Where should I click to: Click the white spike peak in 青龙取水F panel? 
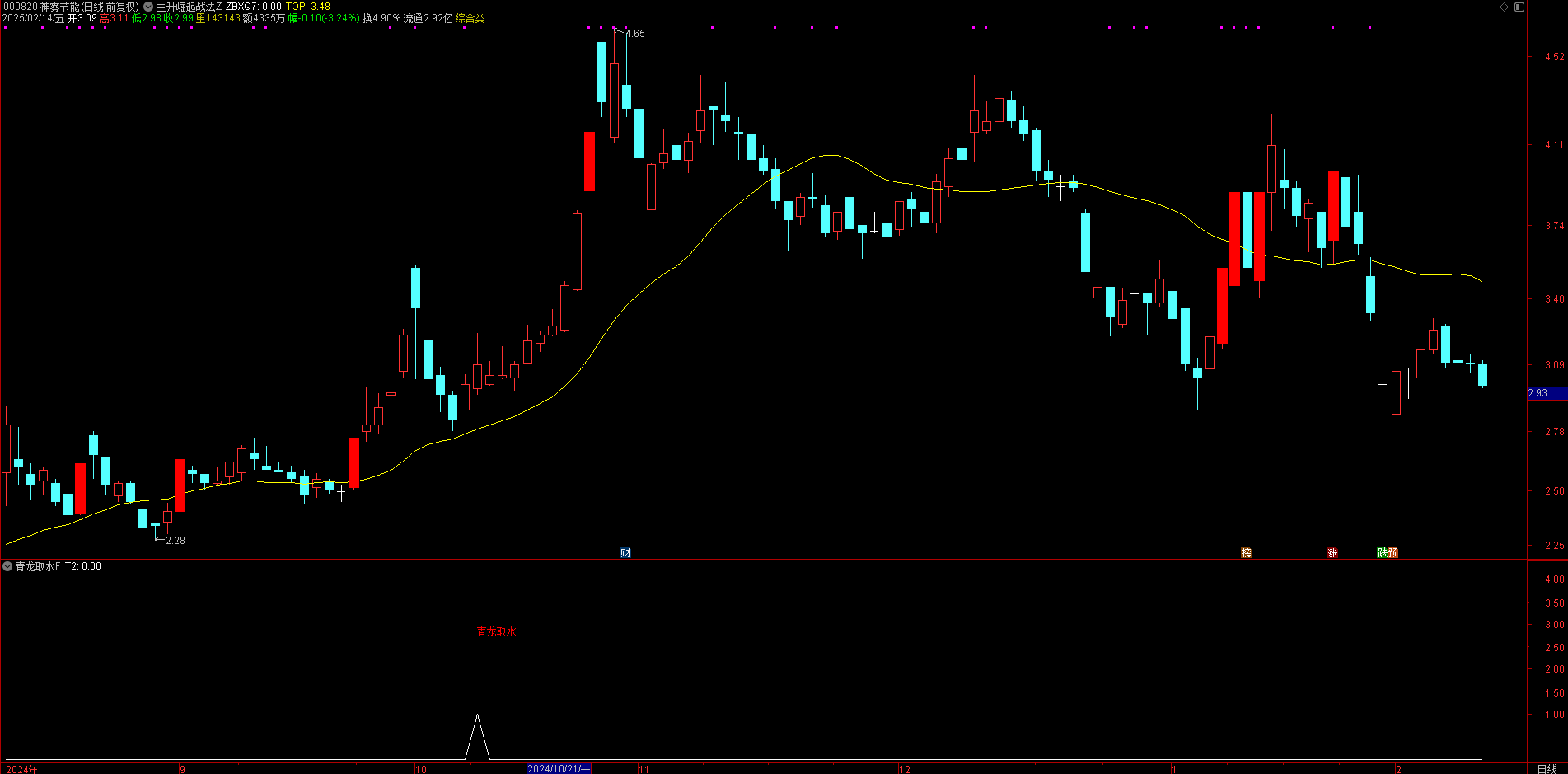477,715
